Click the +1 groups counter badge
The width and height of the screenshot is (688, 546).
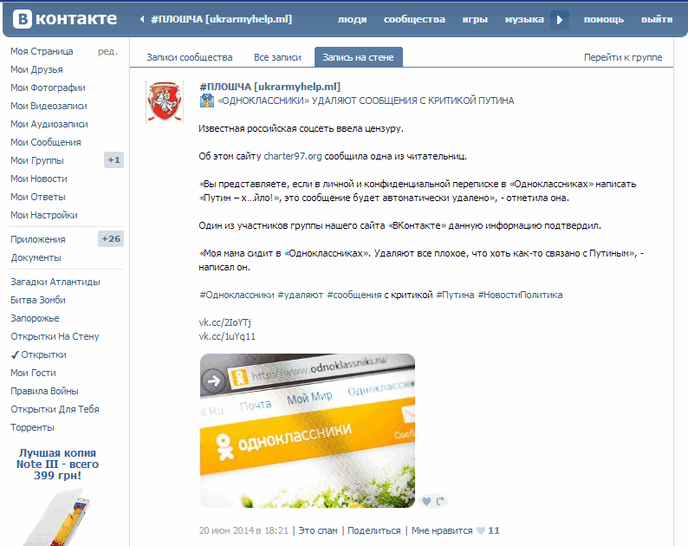(x=114, y=160)
